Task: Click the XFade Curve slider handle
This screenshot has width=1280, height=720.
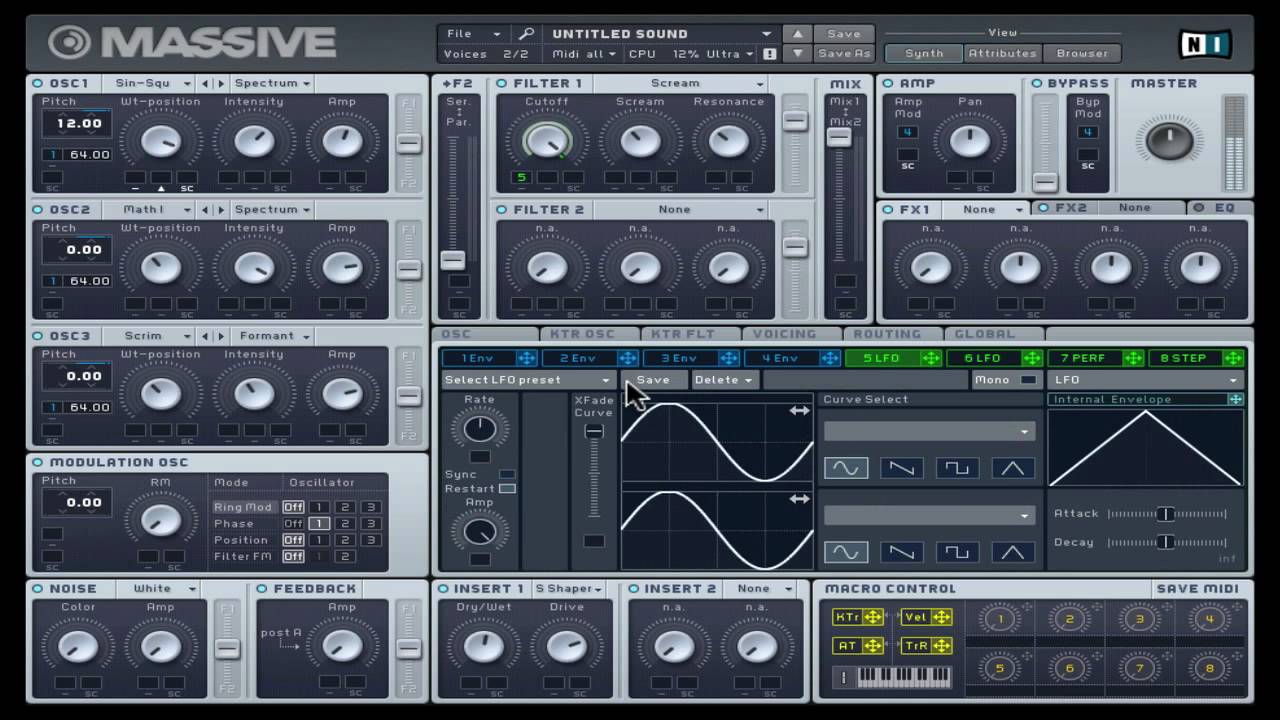Action: click(x=594, y=432)
